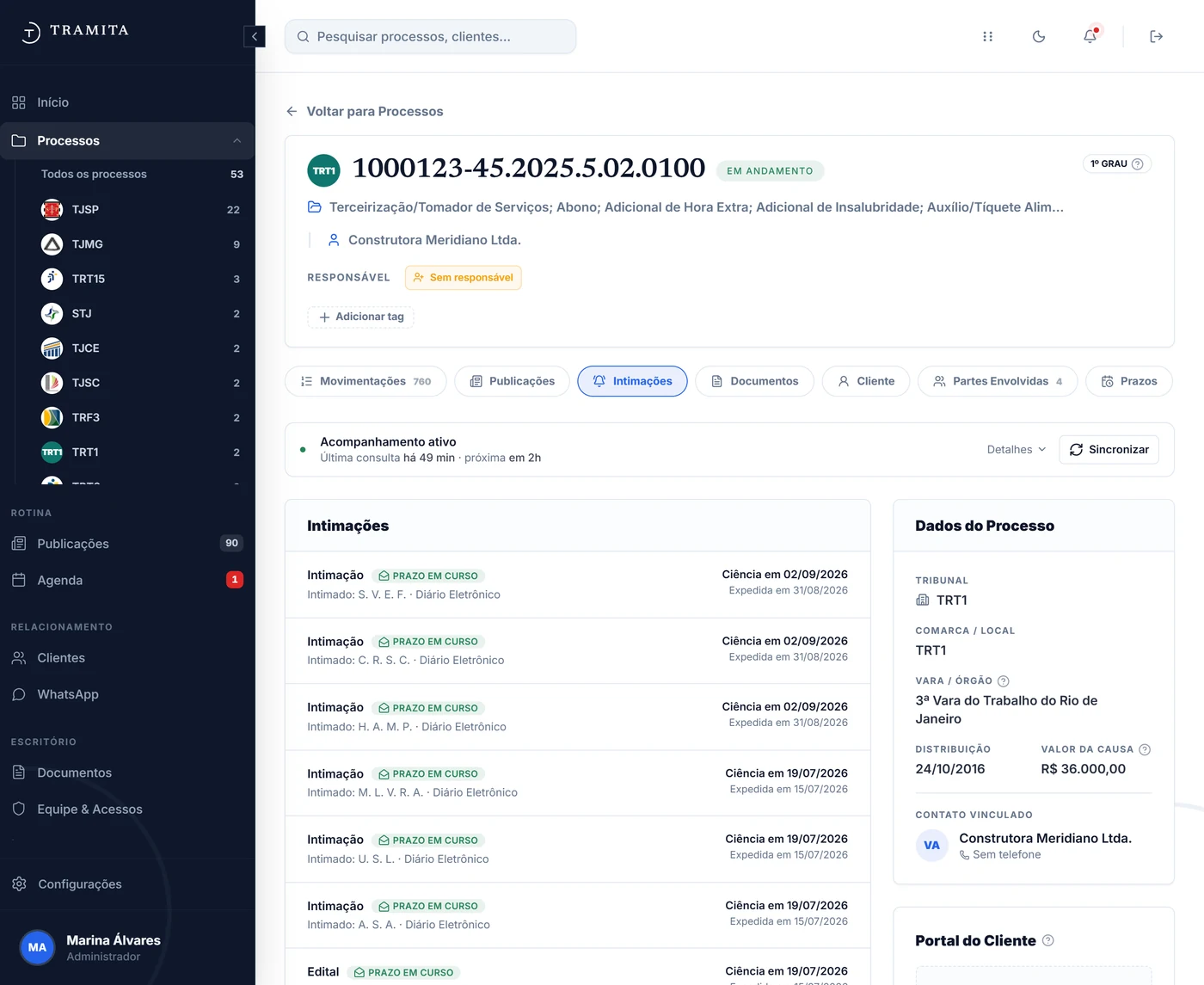Click the 1º Grau help icon
This screenshot has width=1204, height=985.
pyautogui.click(x=1137, y=163)
